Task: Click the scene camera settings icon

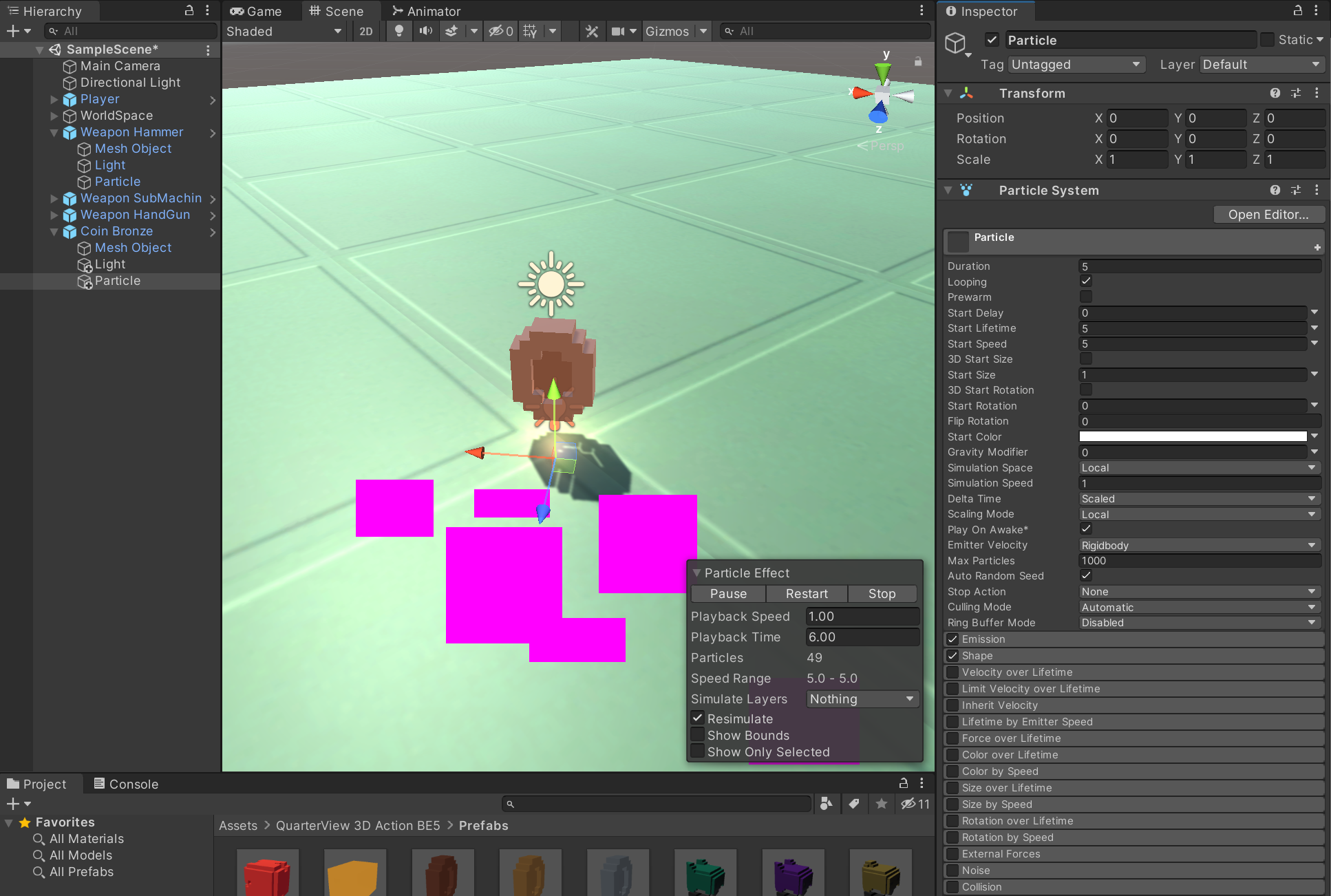Action: 618,31
